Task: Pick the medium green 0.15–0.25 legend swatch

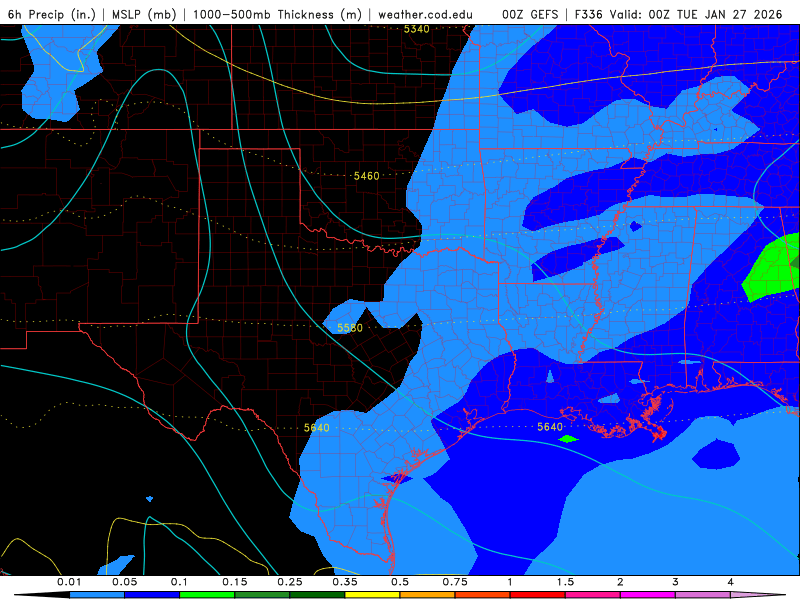Action: pyautogui.click(x=262, y=595)
